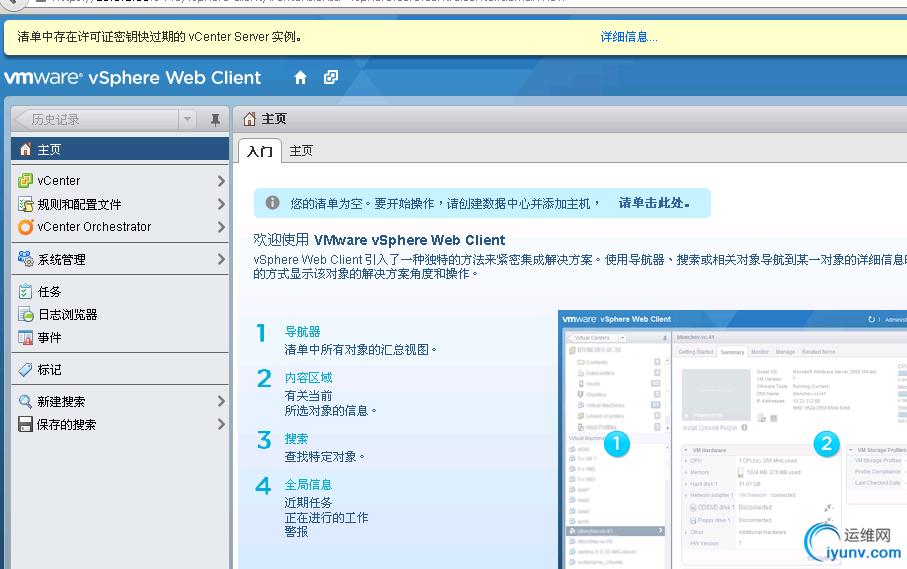This screenshot has width=907, height=569.
Task: Expand the vCenter chevron arrow
Action: point(221,181)
